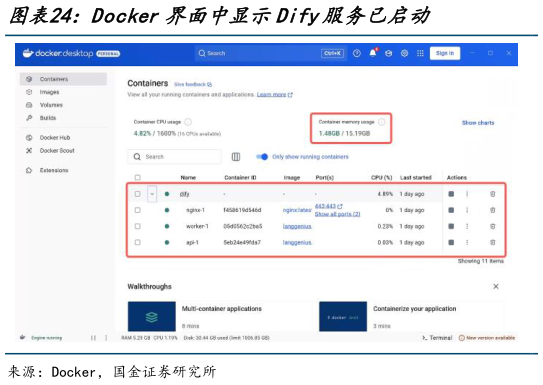Screen dimensions: 543x385
Task: Click api-1 container name
Action: point(192,242)
